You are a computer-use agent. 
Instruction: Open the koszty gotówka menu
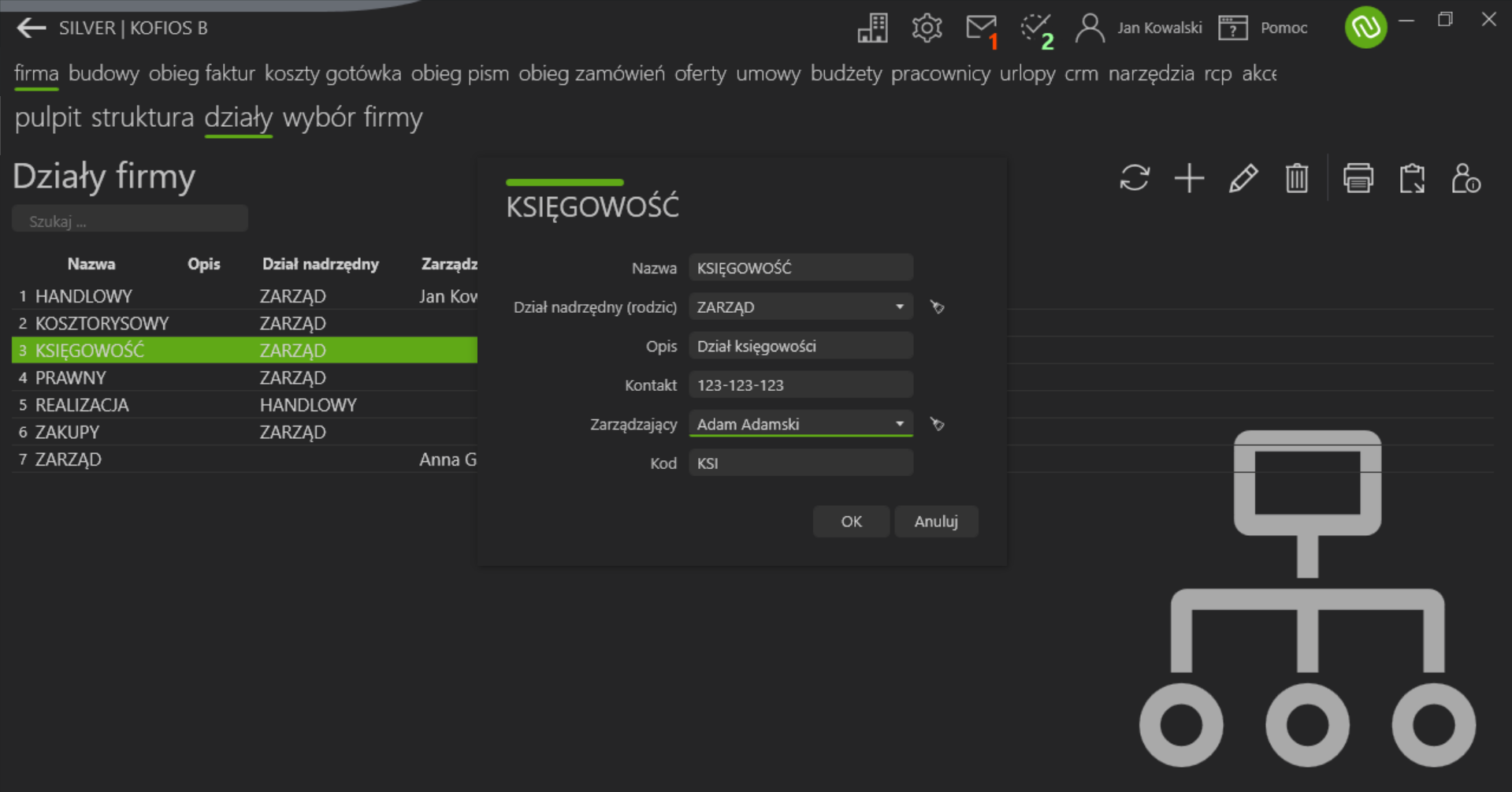click(x=332, y=73)
